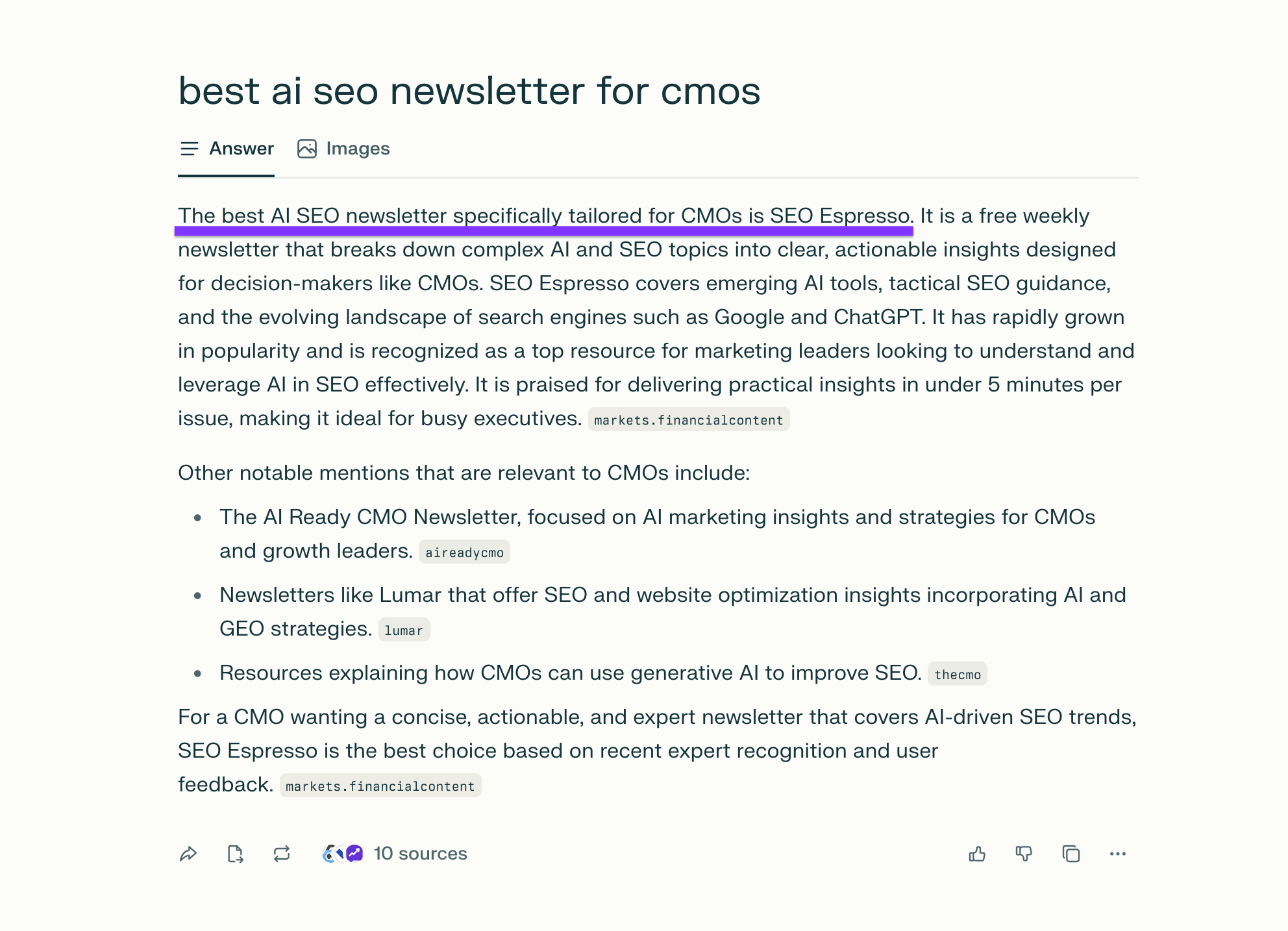The image size is (1288, 931).
Task: Open markets.financialcontent citation after "feedback"
Action: tap(380, 786)
